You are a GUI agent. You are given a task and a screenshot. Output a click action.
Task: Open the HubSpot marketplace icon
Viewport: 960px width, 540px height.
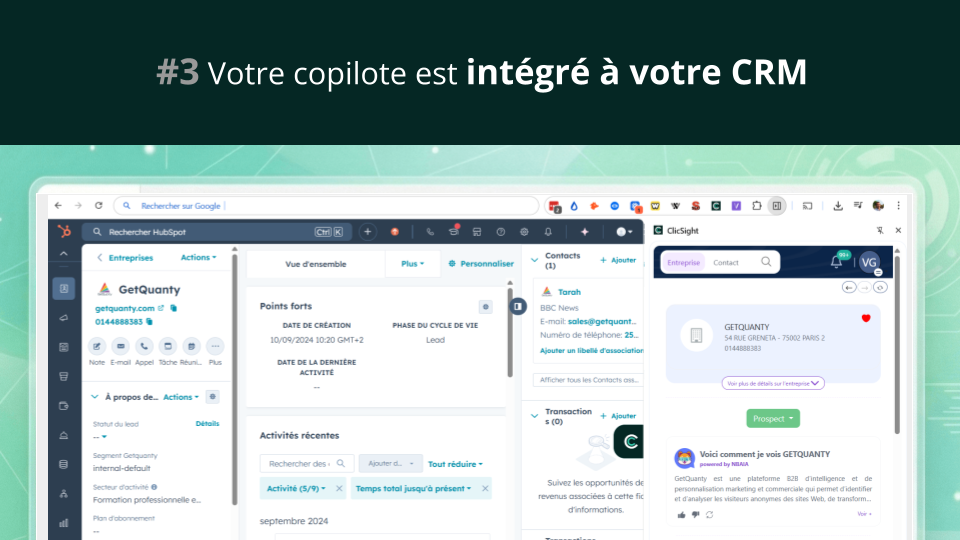click(x=477, y=232)
